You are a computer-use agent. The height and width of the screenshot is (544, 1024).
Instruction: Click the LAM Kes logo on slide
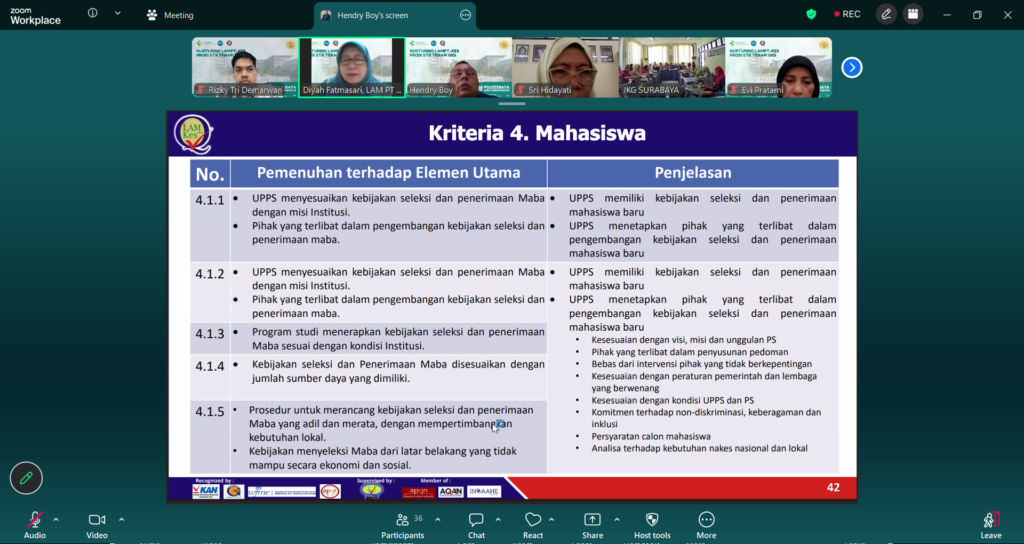(193, 134)
